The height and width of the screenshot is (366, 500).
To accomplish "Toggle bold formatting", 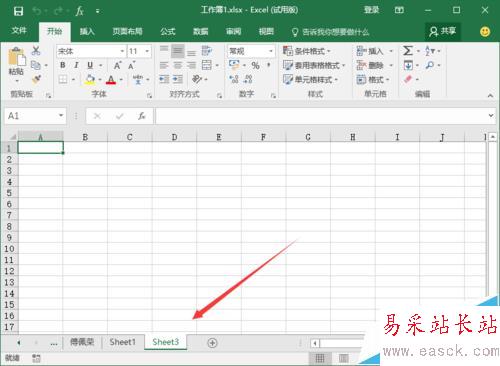I will pyautogui.click(x=63, y=65).
